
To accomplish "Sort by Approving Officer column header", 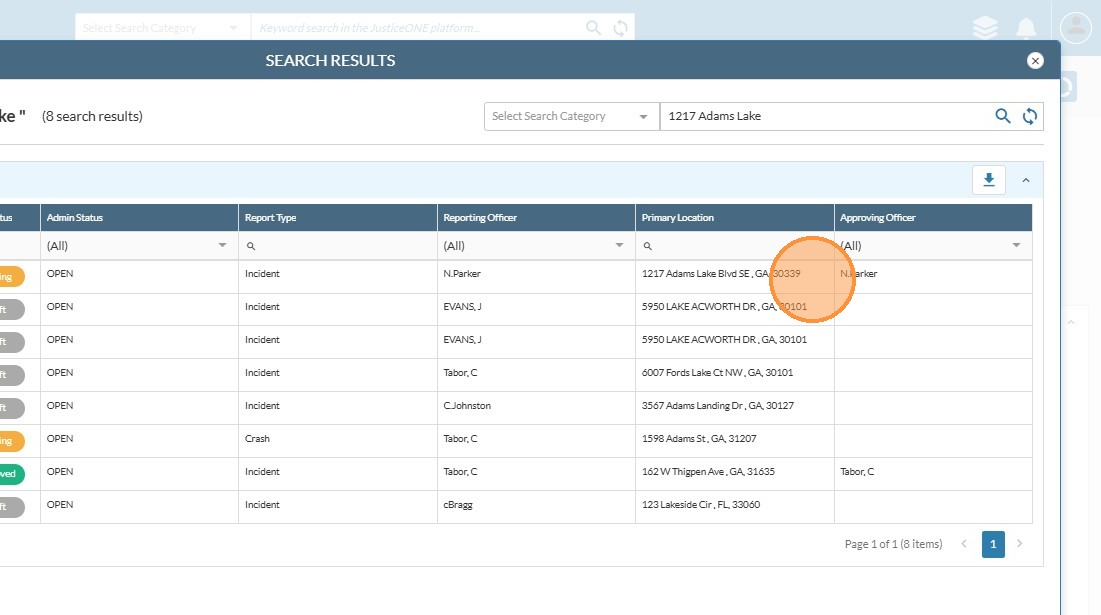I will click(x=932, y=218).
